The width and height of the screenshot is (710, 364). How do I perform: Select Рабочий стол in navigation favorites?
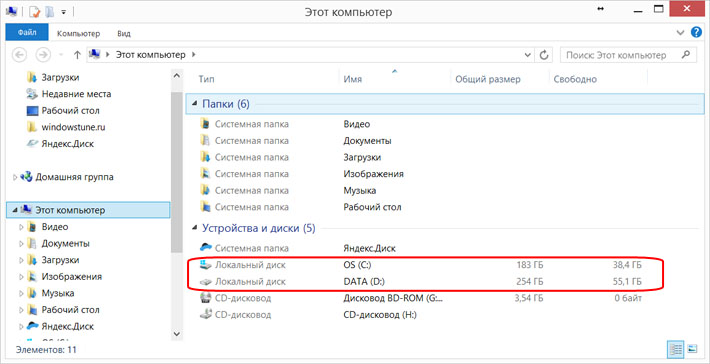pyautogui.click(x=70, y=110)
